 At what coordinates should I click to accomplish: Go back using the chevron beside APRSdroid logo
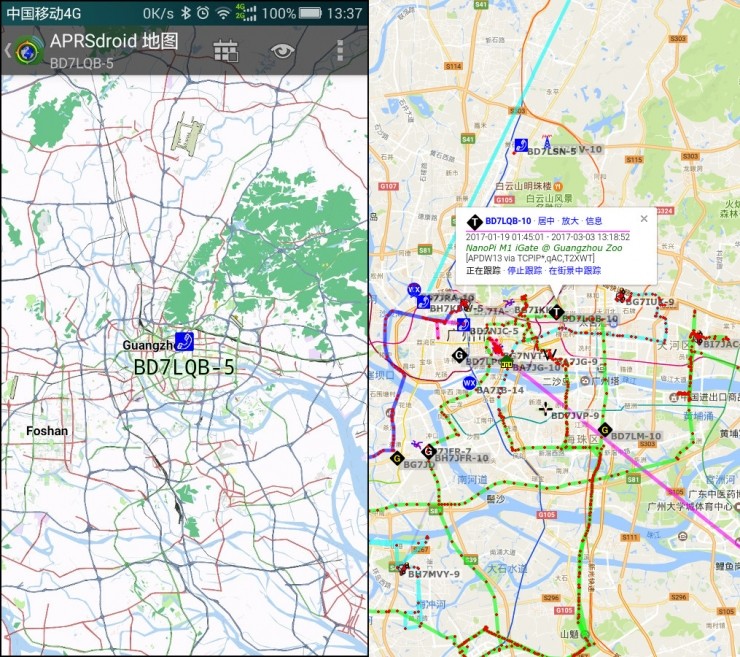(x=8, y=50)
